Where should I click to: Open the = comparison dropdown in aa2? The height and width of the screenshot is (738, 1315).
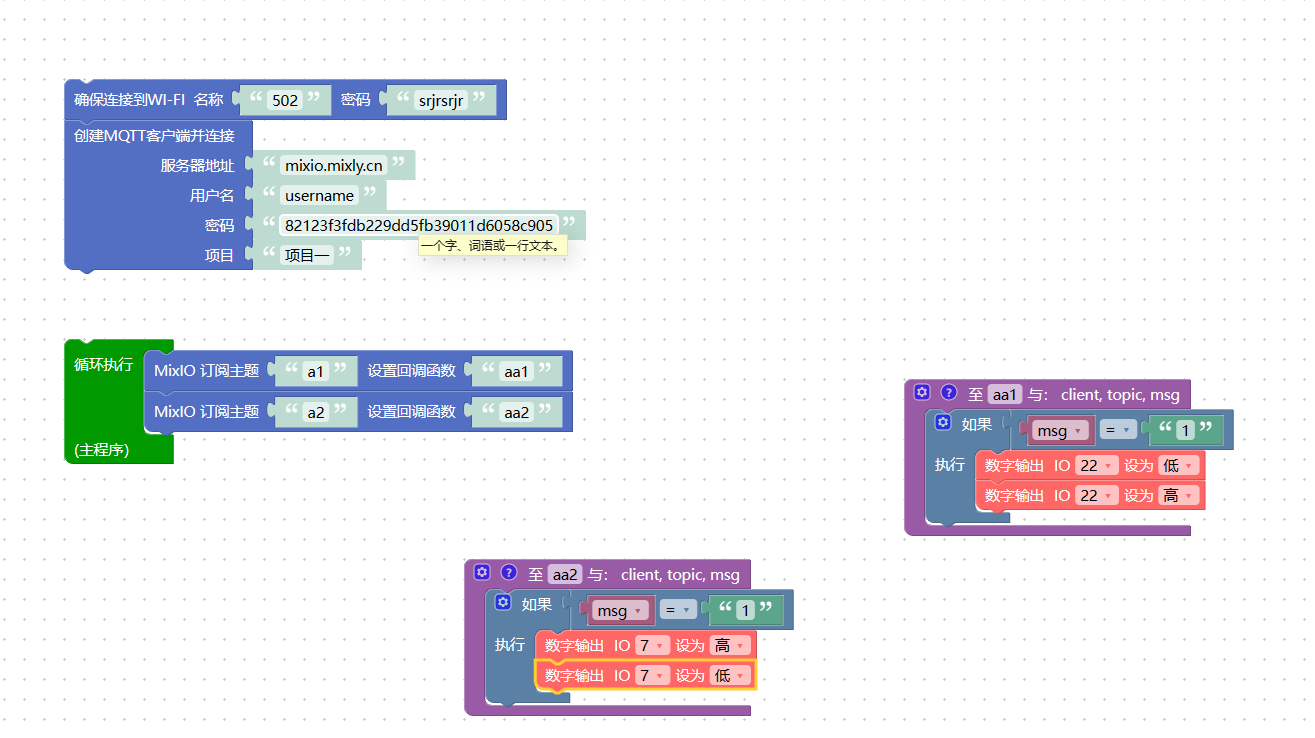pyautogui.click(x=678, y=610)
